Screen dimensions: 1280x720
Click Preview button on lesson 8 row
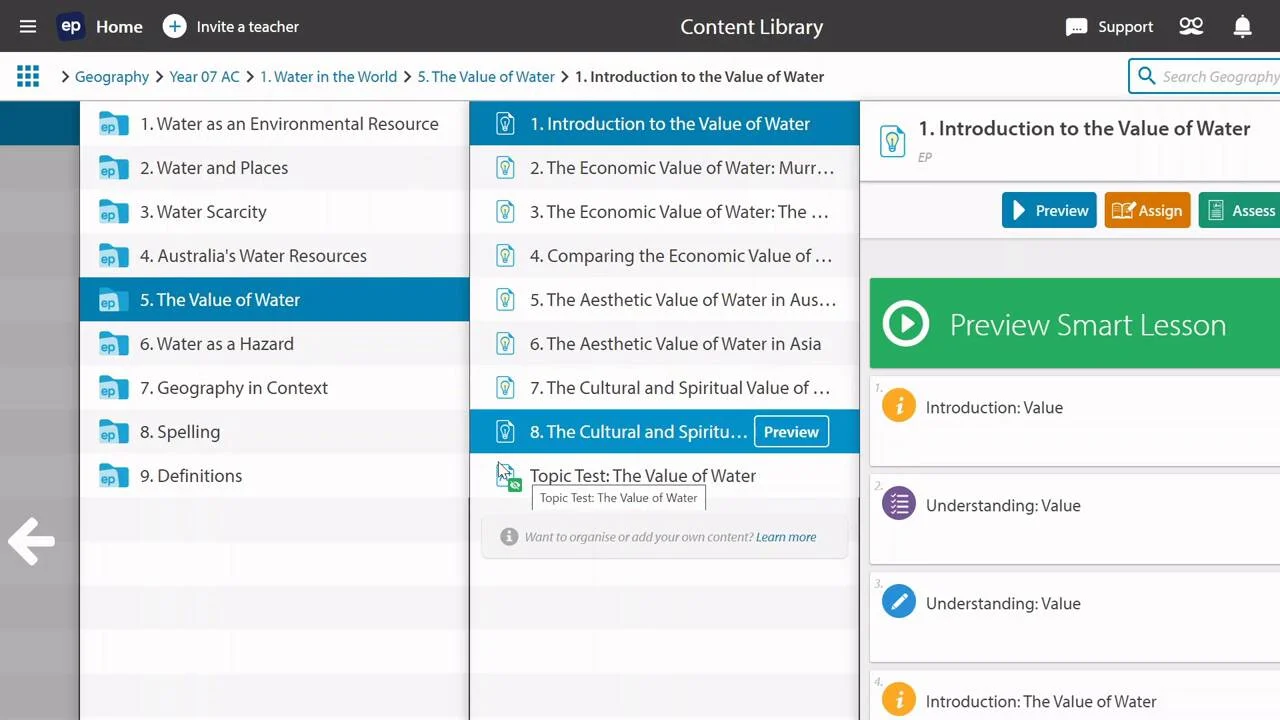791,432
